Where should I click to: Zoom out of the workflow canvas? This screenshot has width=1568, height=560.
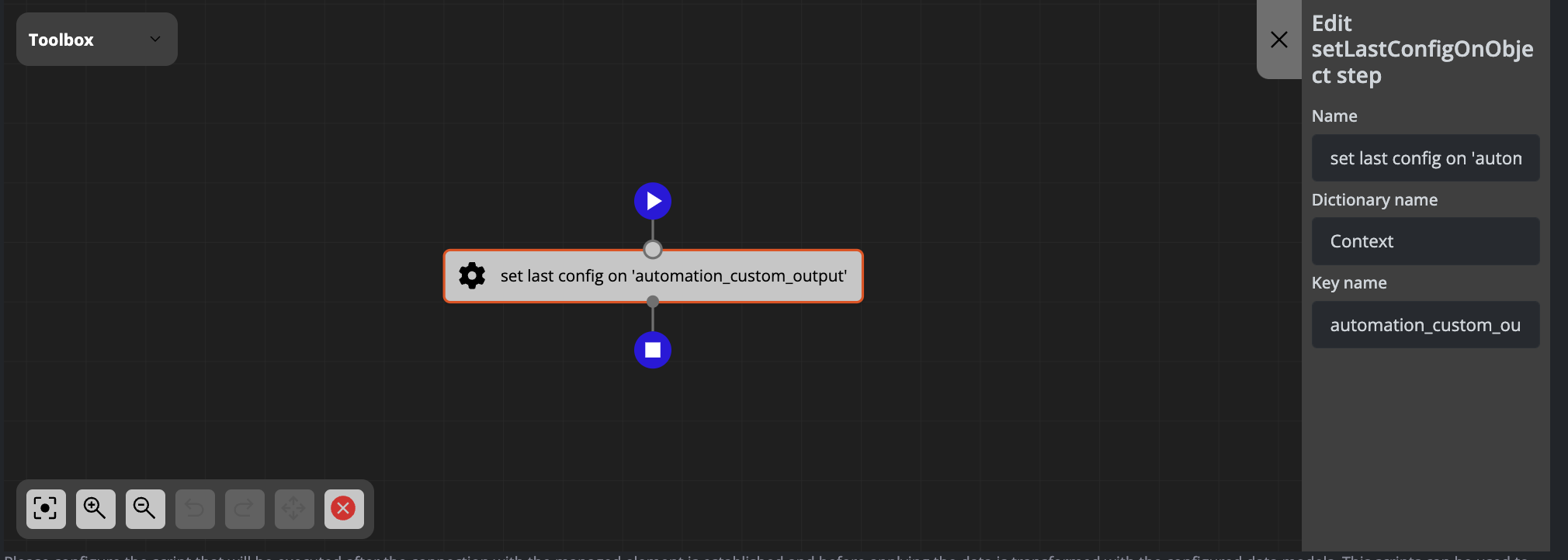pos(145,509)
